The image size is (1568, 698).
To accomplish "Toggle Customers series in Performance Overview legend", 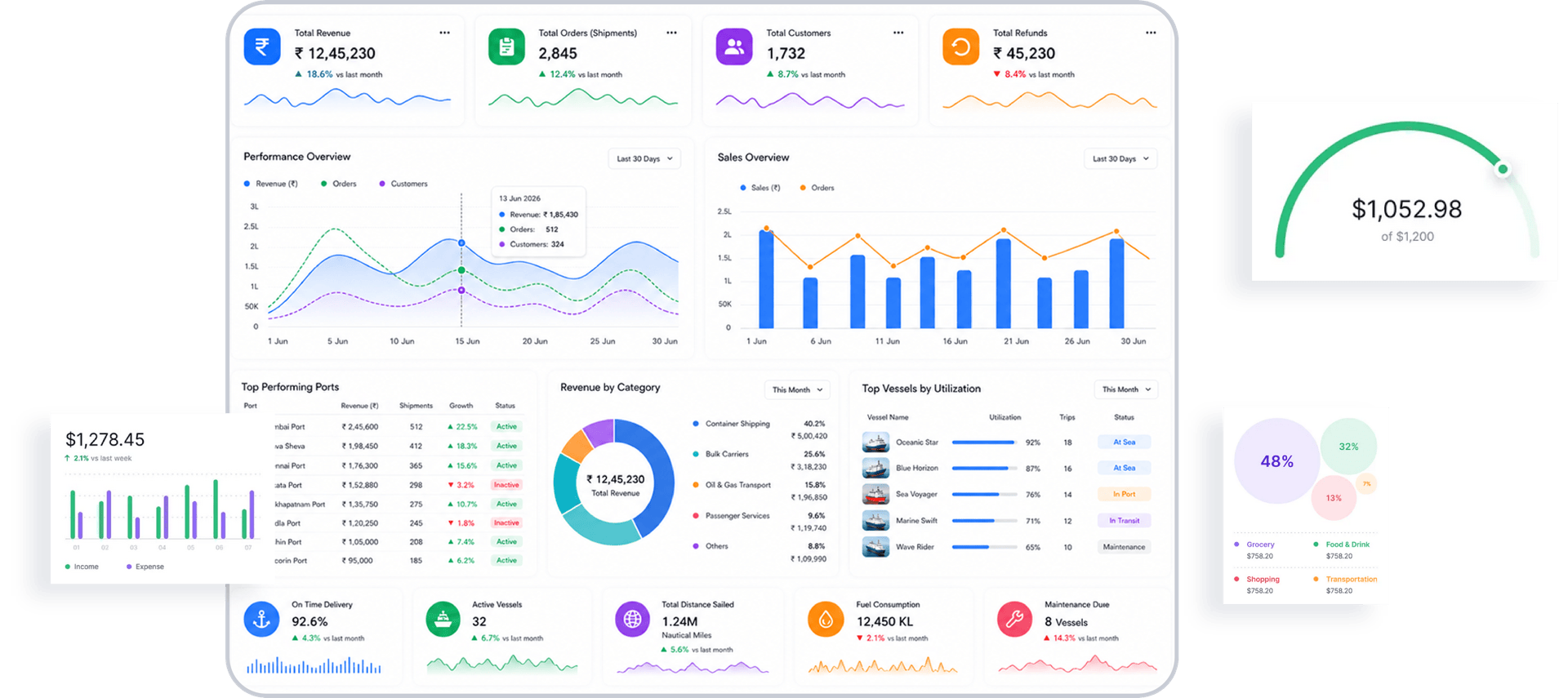I will [x=403, y=184].
